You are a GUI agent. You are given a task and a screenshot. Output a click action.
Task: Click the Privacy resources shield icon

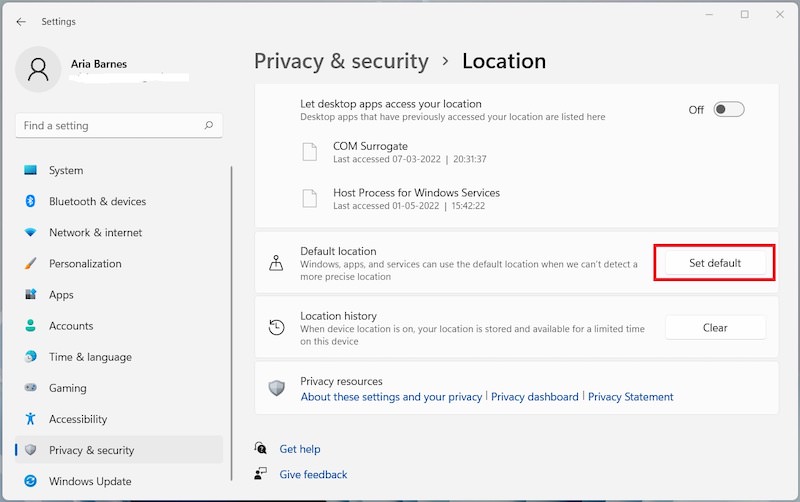(x=277, y=388)
